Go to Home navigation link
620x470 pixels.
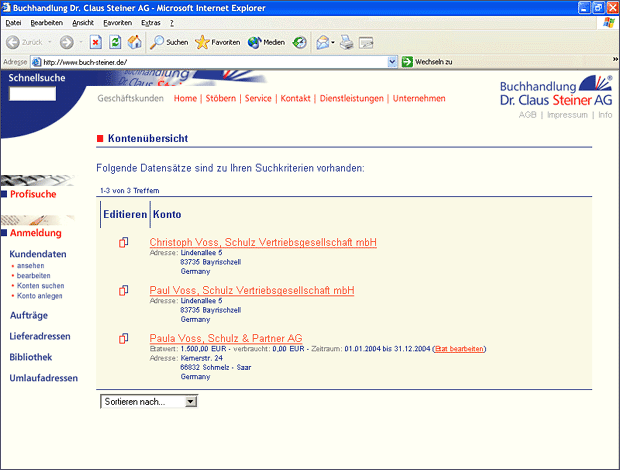point(185,98)
